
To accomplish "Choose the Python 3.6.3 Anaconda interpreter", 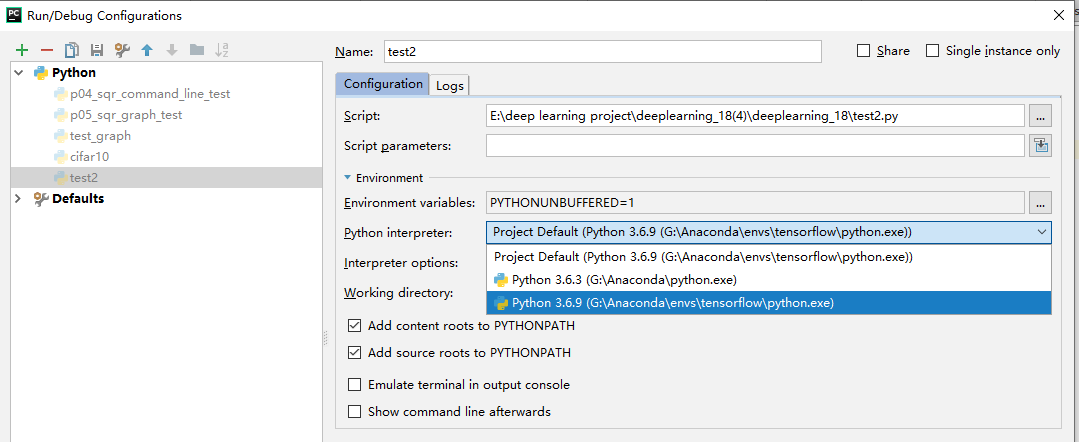I will [769, 280].
